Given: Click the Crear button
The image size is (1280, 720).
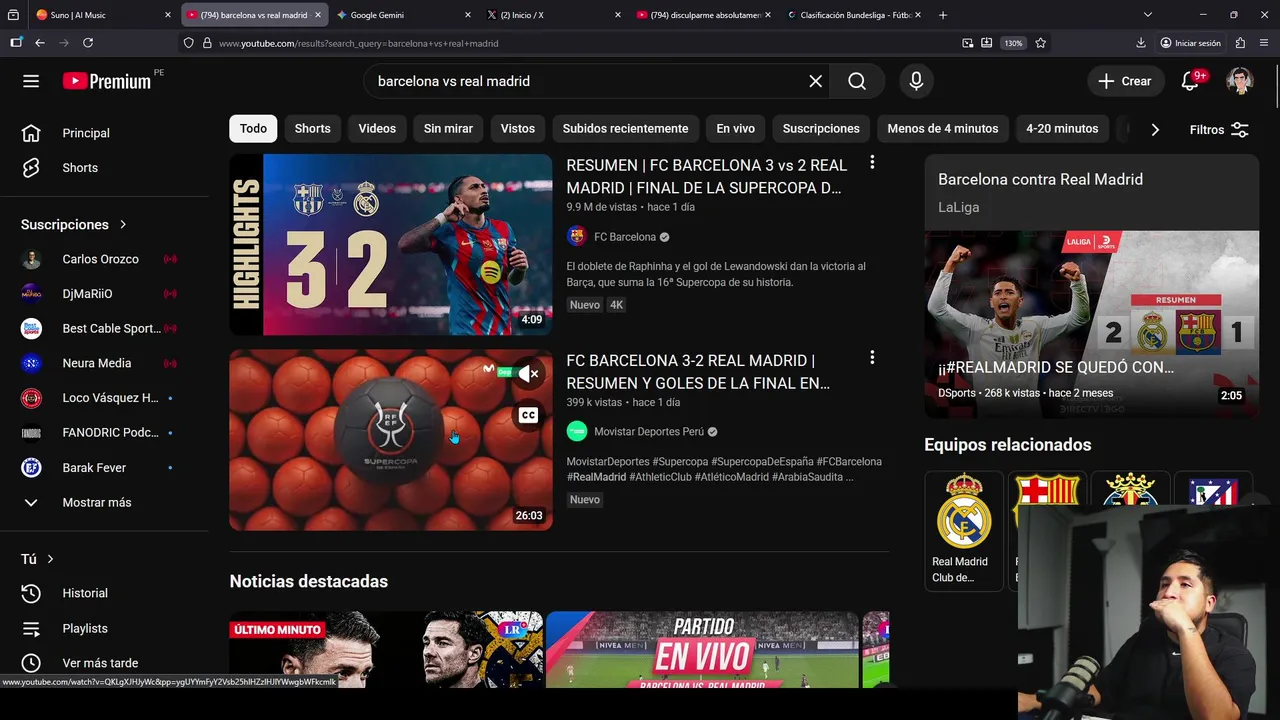Looking at the screenshot, I should tap(1125, 81).
